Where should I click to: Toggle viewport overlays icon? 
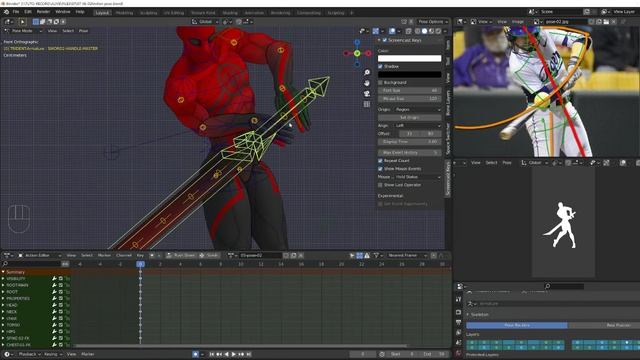[x=392, y=31]
